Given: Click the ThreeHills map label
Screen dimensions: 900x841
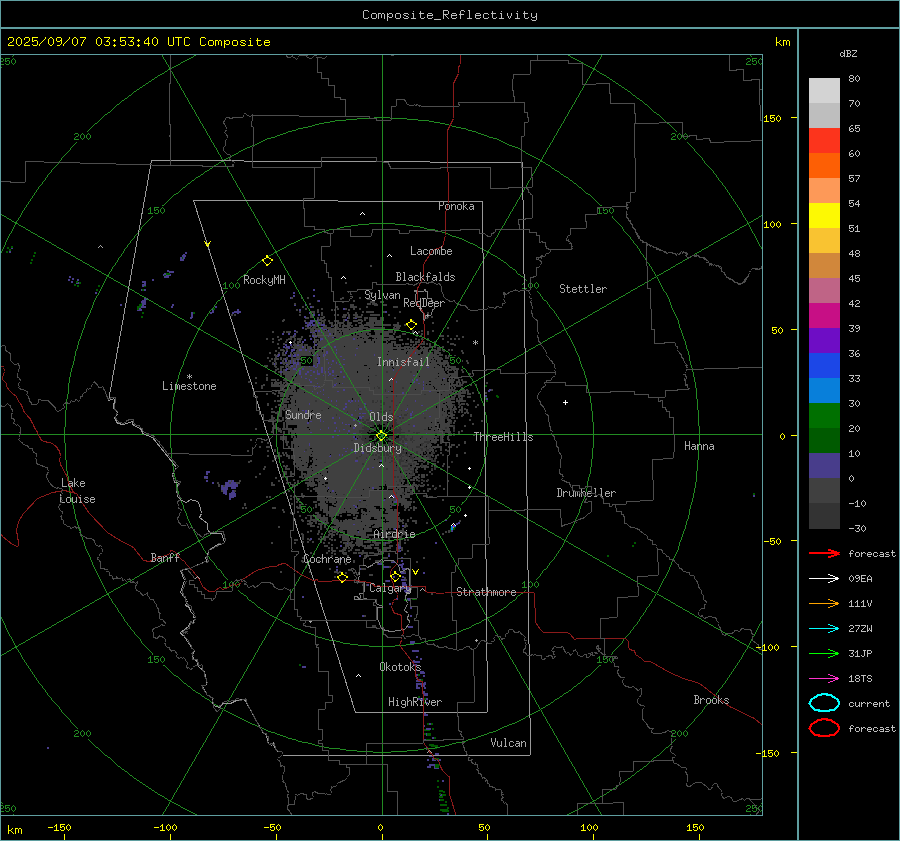Looking at the screenshot, I should [503, 437].
